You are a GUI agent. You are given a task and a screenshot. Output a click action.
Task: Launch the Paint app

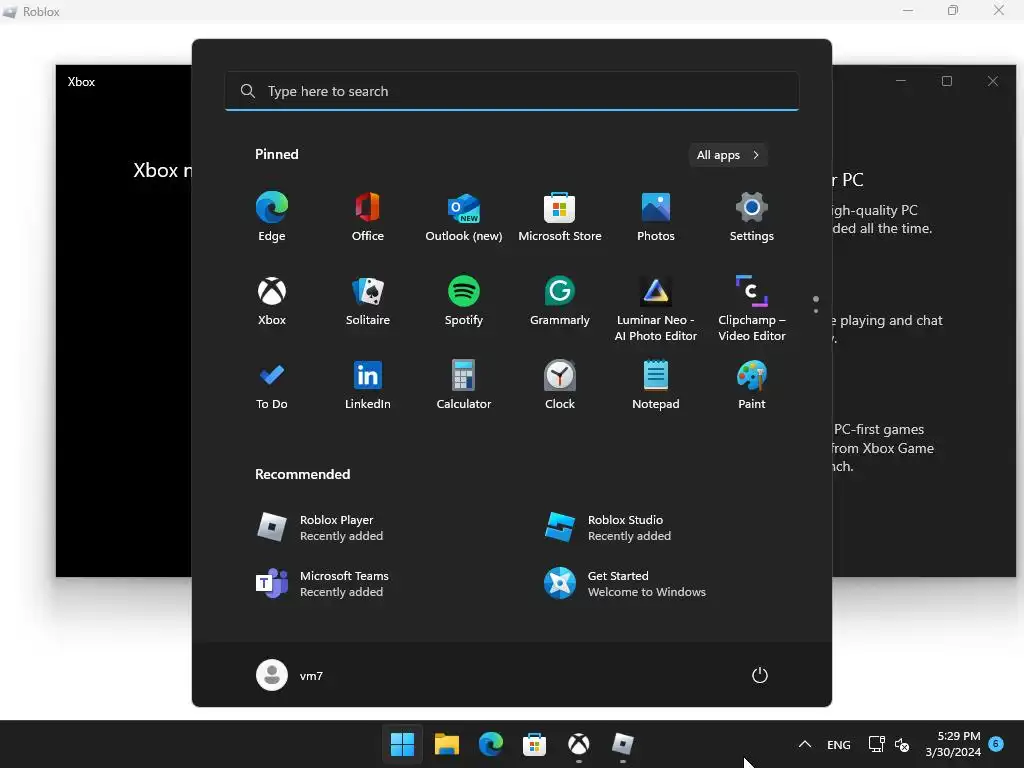[x=752, y=385]
